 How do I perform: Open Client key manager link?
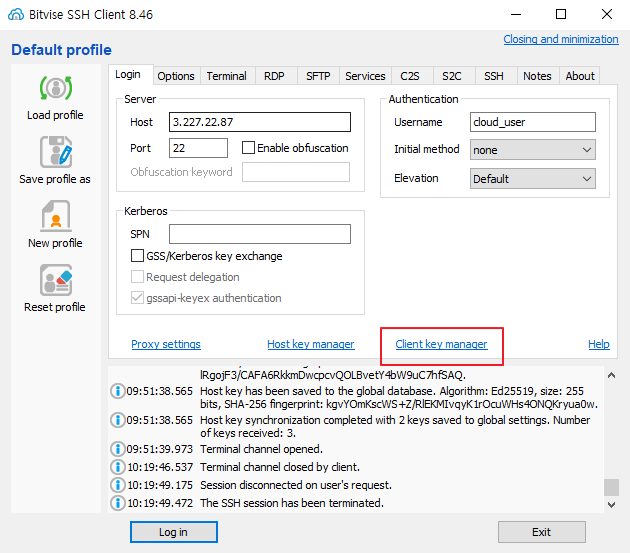[x=442, y=344]
